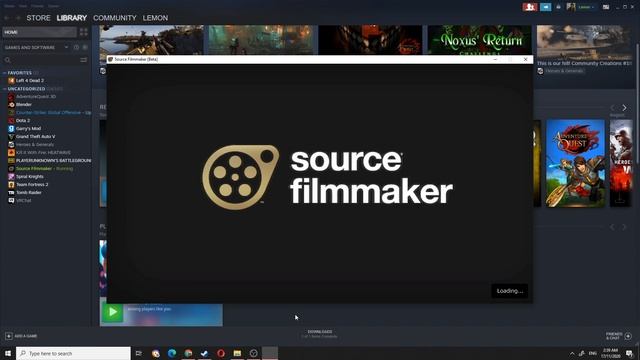Screen dimensions: 640x360
Task: Select VRChat in game list
Action: pyautogui.click(x=23, y=200)
